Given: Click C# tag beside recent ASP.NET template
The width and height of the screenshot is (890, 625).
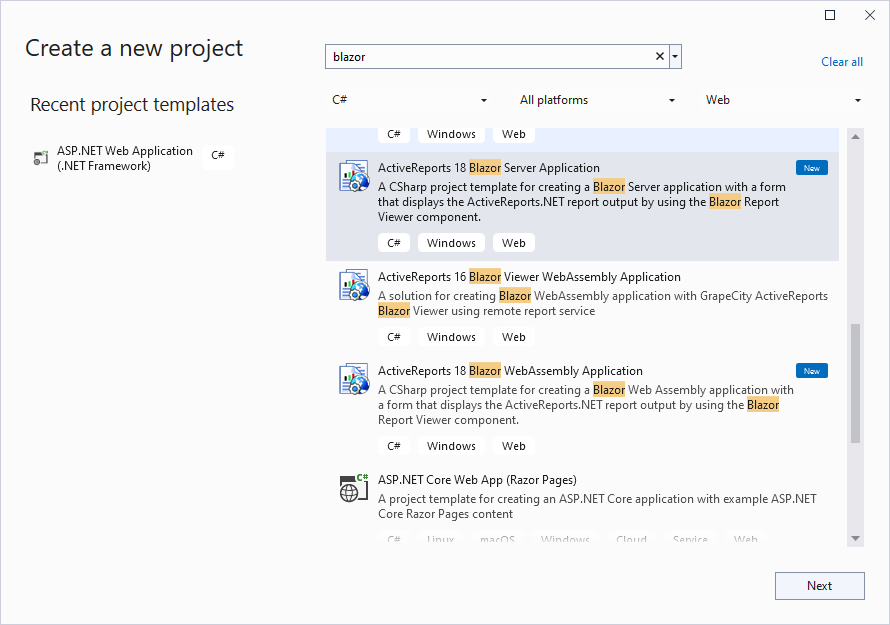Looking at the screenshot, I should 218,155.
